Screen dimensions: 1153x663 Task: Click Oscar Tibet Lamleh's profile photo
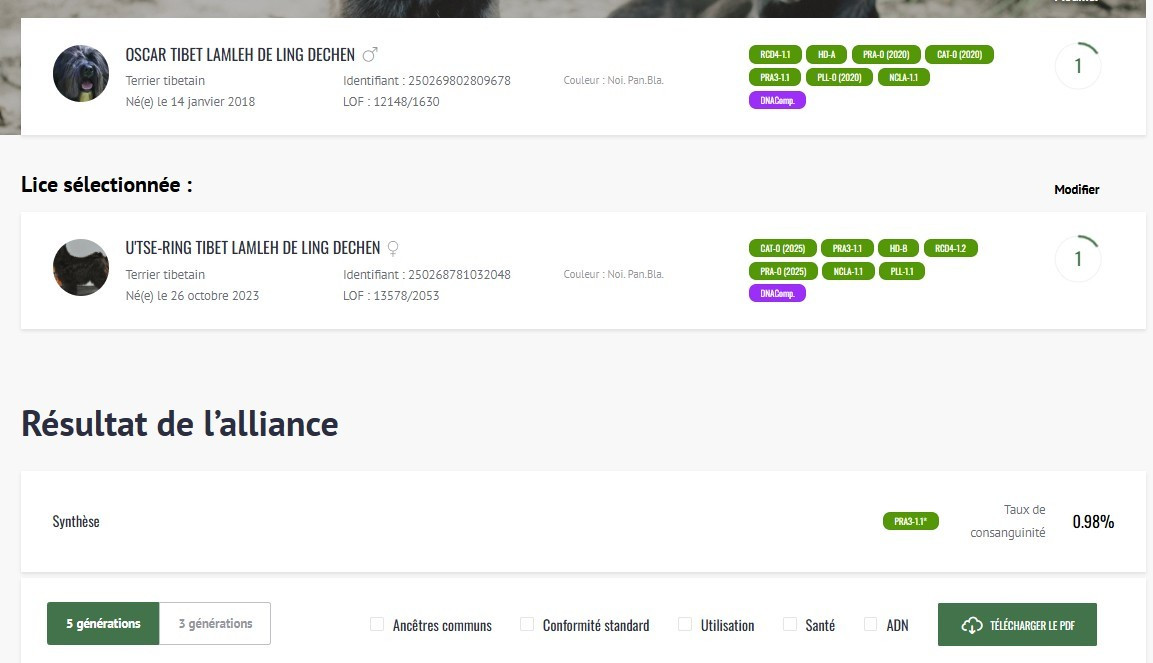click(81, 73)
